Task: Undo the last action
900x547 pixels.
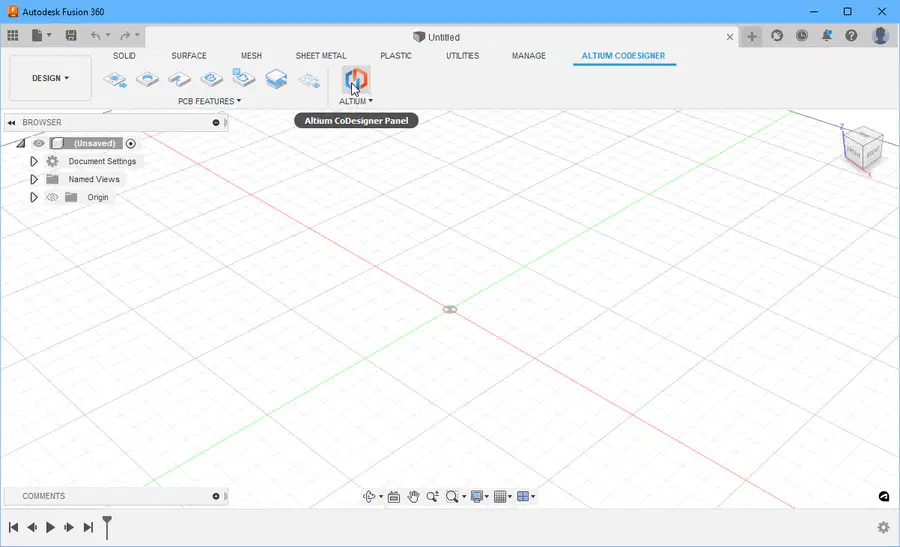Action: click(95, 36)
